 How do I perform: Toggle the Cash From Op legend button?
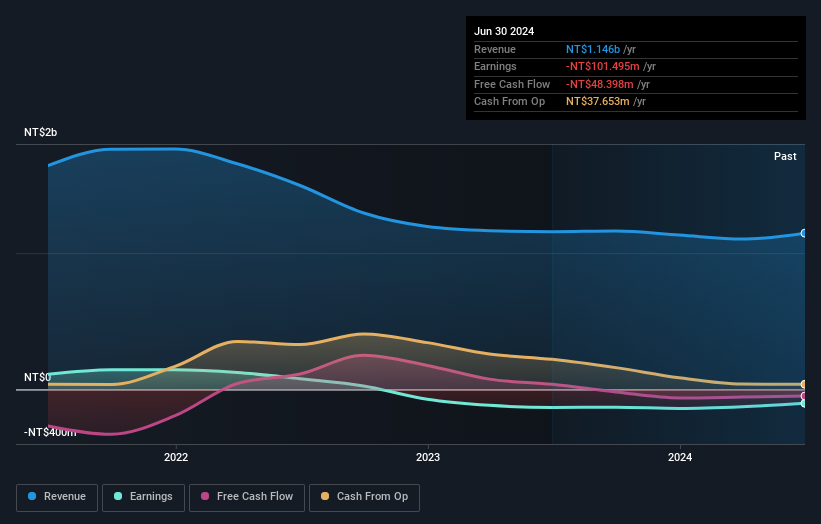tap(364, 497)
